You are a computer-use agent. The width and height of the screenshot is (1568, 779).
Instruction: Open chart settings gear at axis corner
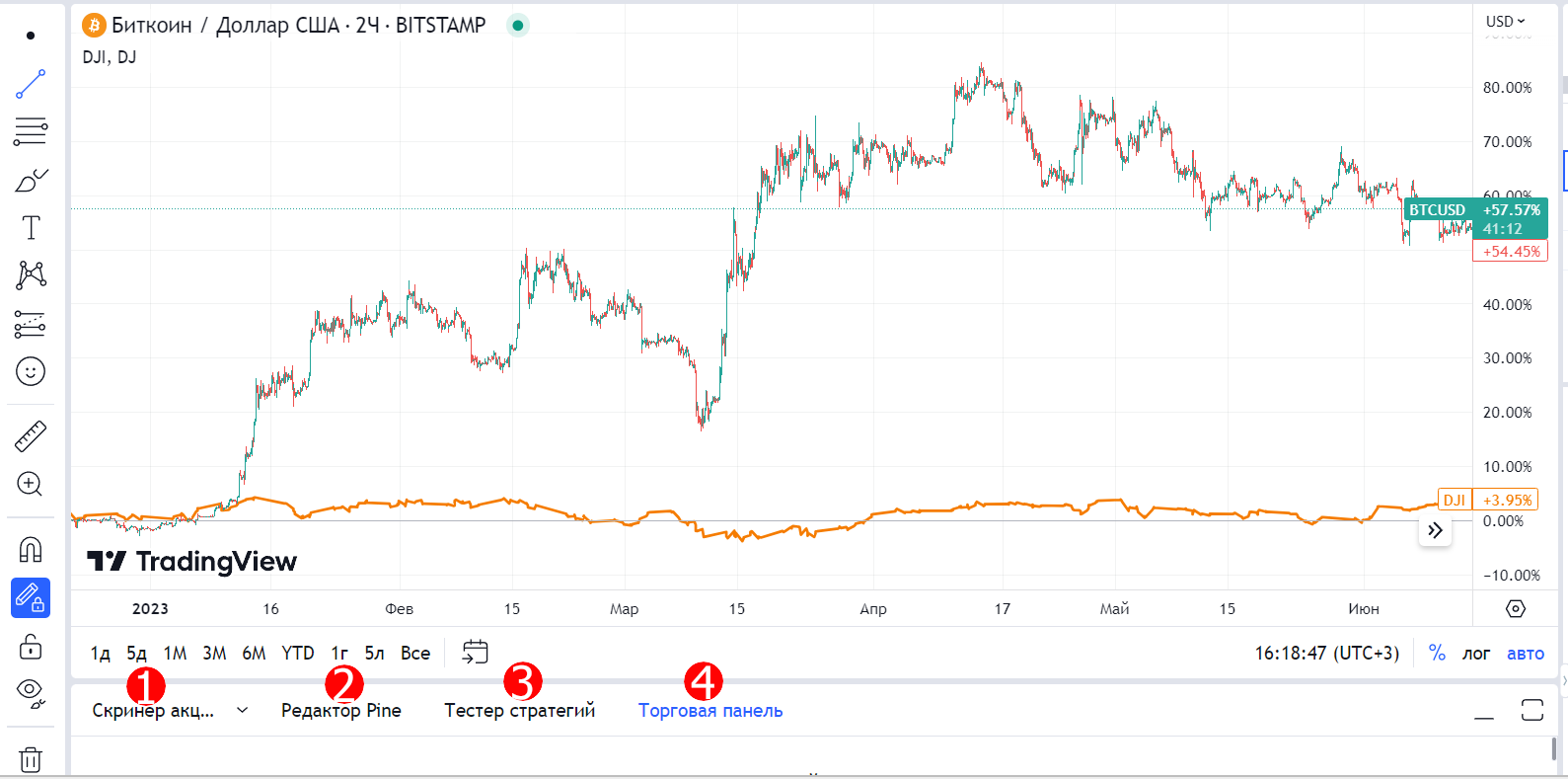1516,608
